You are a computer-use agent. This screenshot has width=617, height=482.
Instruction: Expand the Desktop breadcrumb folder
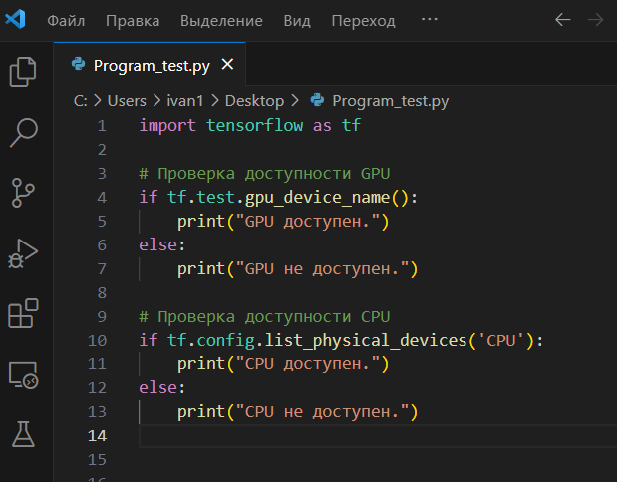[x=254, y=100]
